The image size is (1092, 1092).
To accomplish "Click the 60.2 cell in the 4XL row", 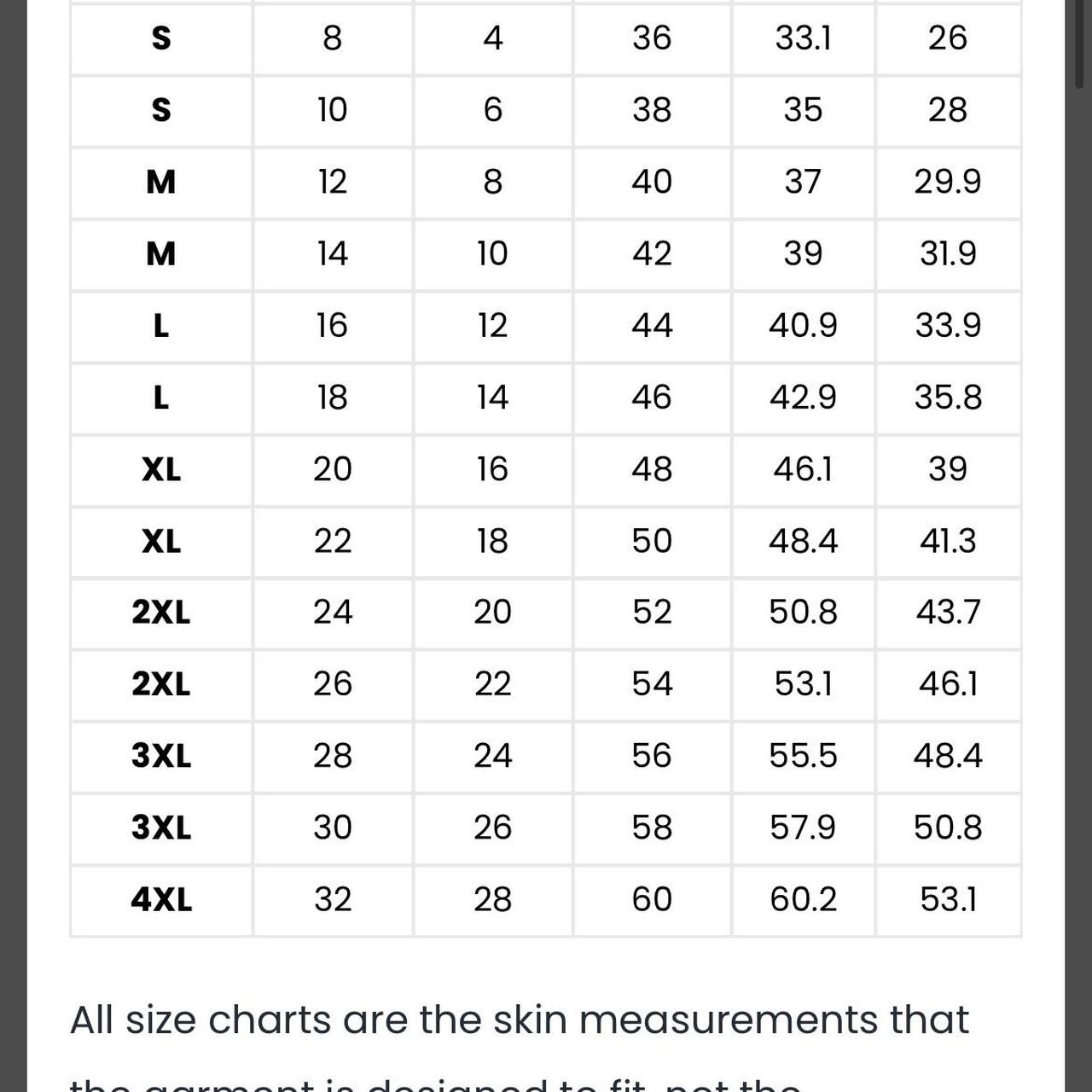I will pos(803,899).
